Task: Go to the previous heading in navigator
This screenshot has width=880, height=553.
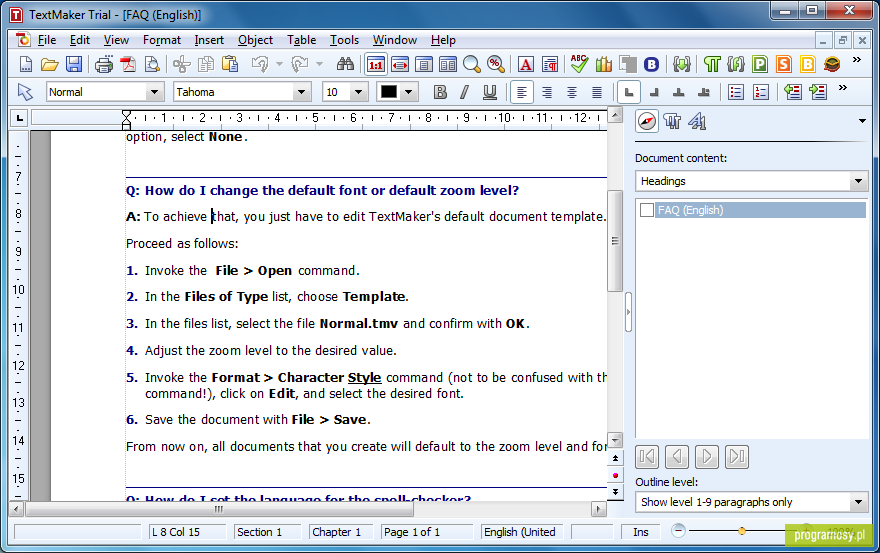Action: point(676,456)
